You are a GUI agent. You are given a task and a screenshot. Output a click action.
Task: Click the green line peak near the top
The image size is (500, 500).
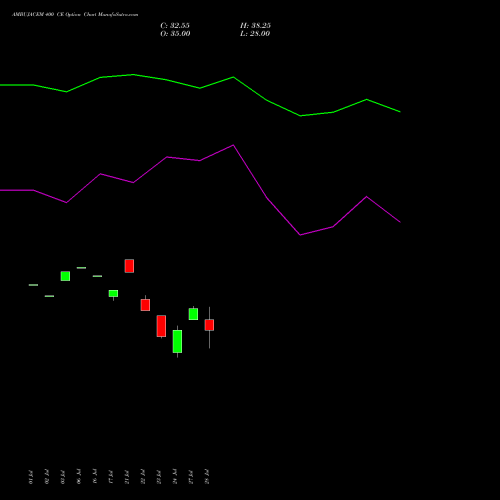tap(133, 75)
